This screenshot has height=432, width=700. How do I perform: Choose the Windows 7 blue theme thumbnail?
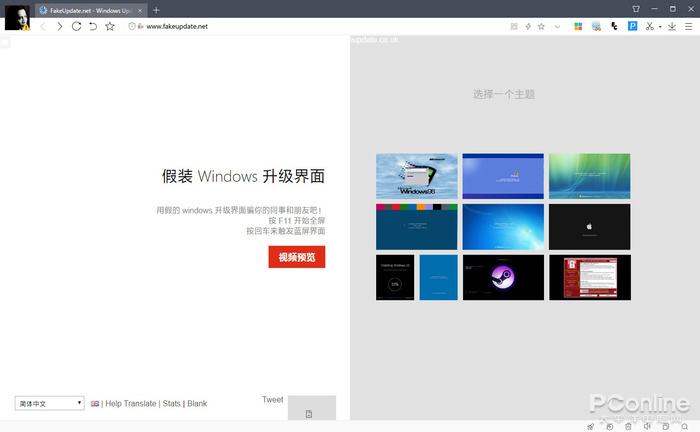click(503, 227)
